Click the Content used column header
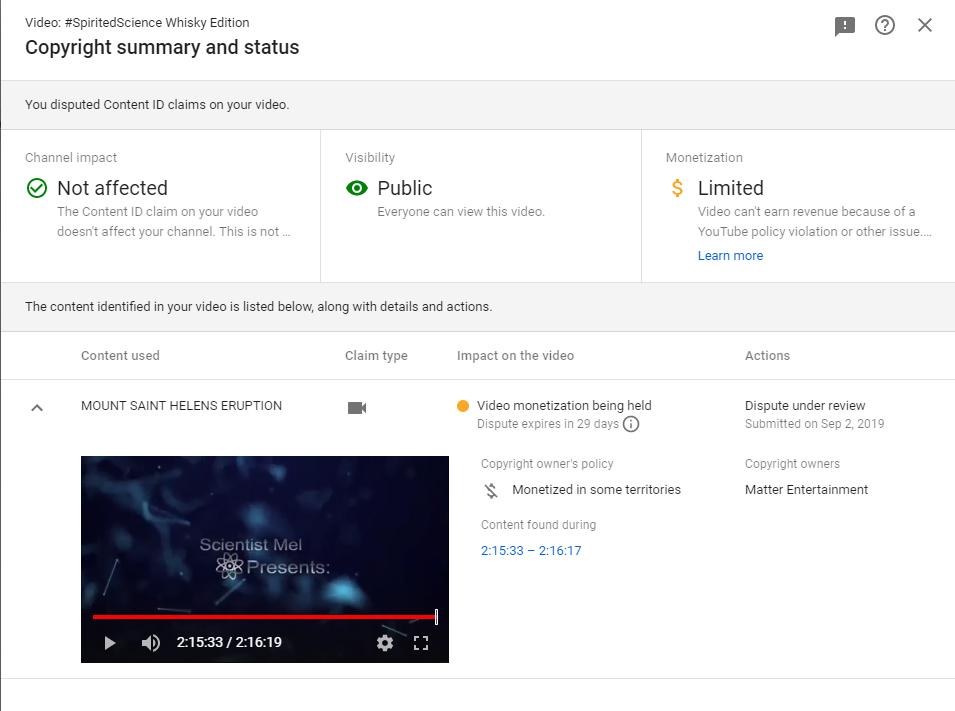The image size is (955, 711). tap(120, 355)
